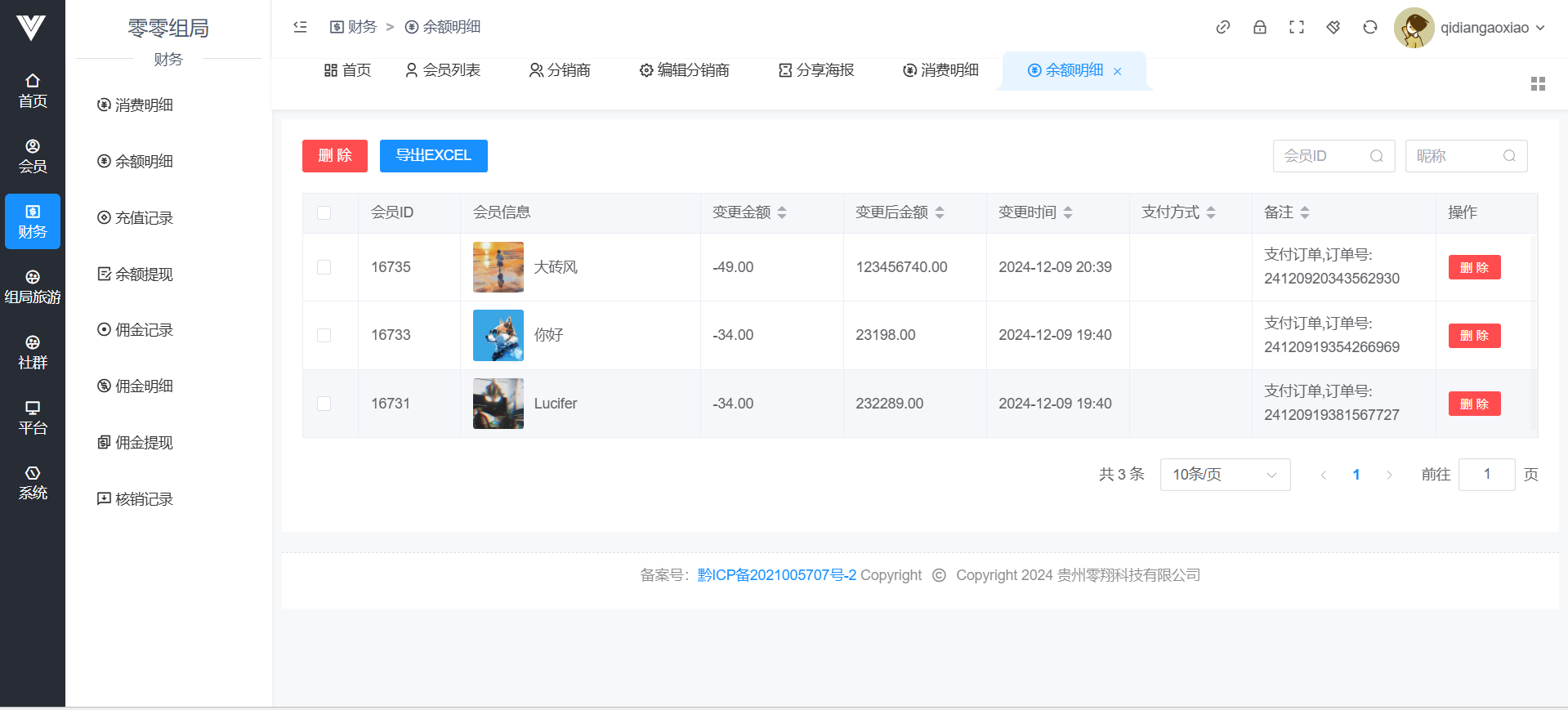
Task: Toggle the select-all checkbox in table header
Action: 324,212
